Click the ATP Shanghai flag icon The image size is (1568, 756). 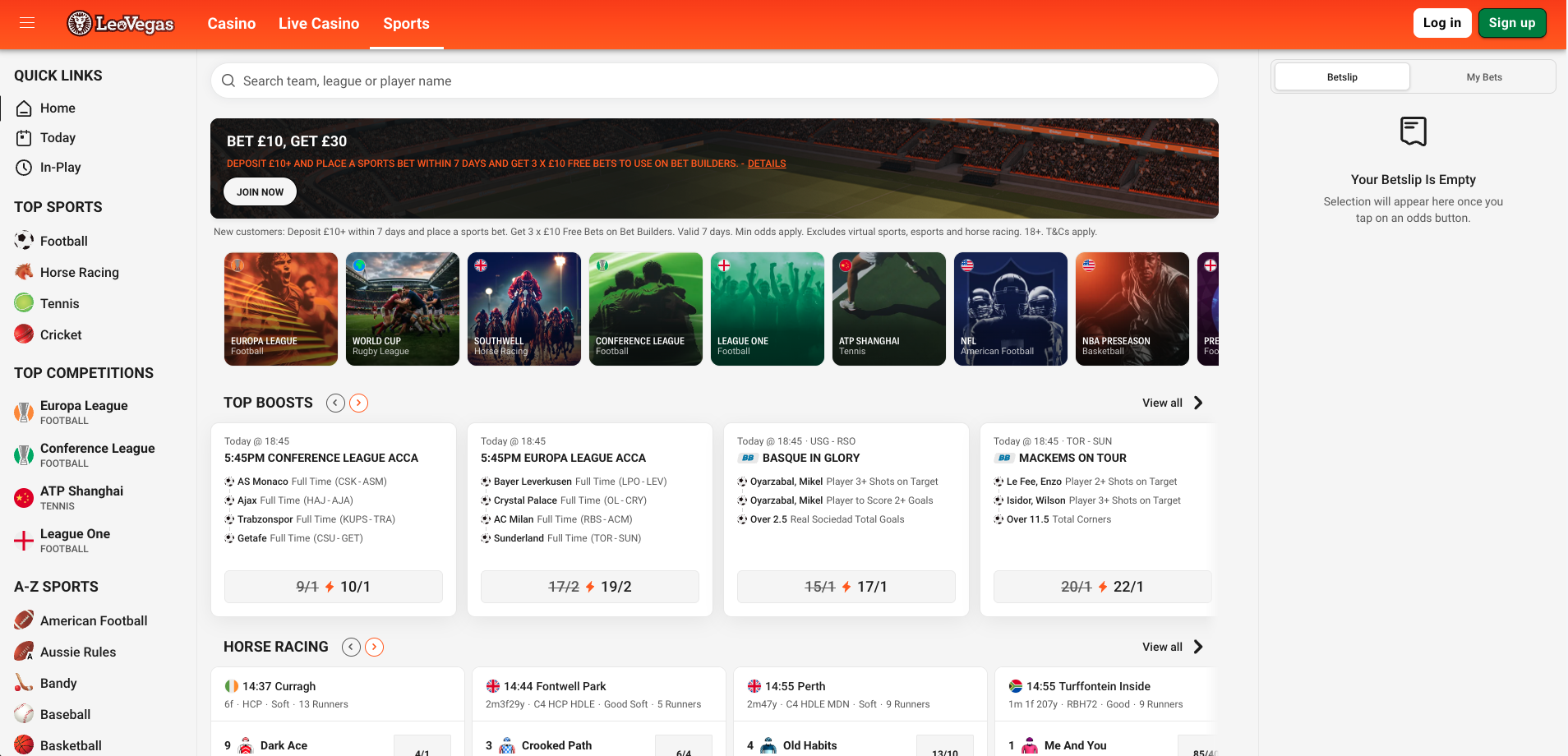[24, 498]
